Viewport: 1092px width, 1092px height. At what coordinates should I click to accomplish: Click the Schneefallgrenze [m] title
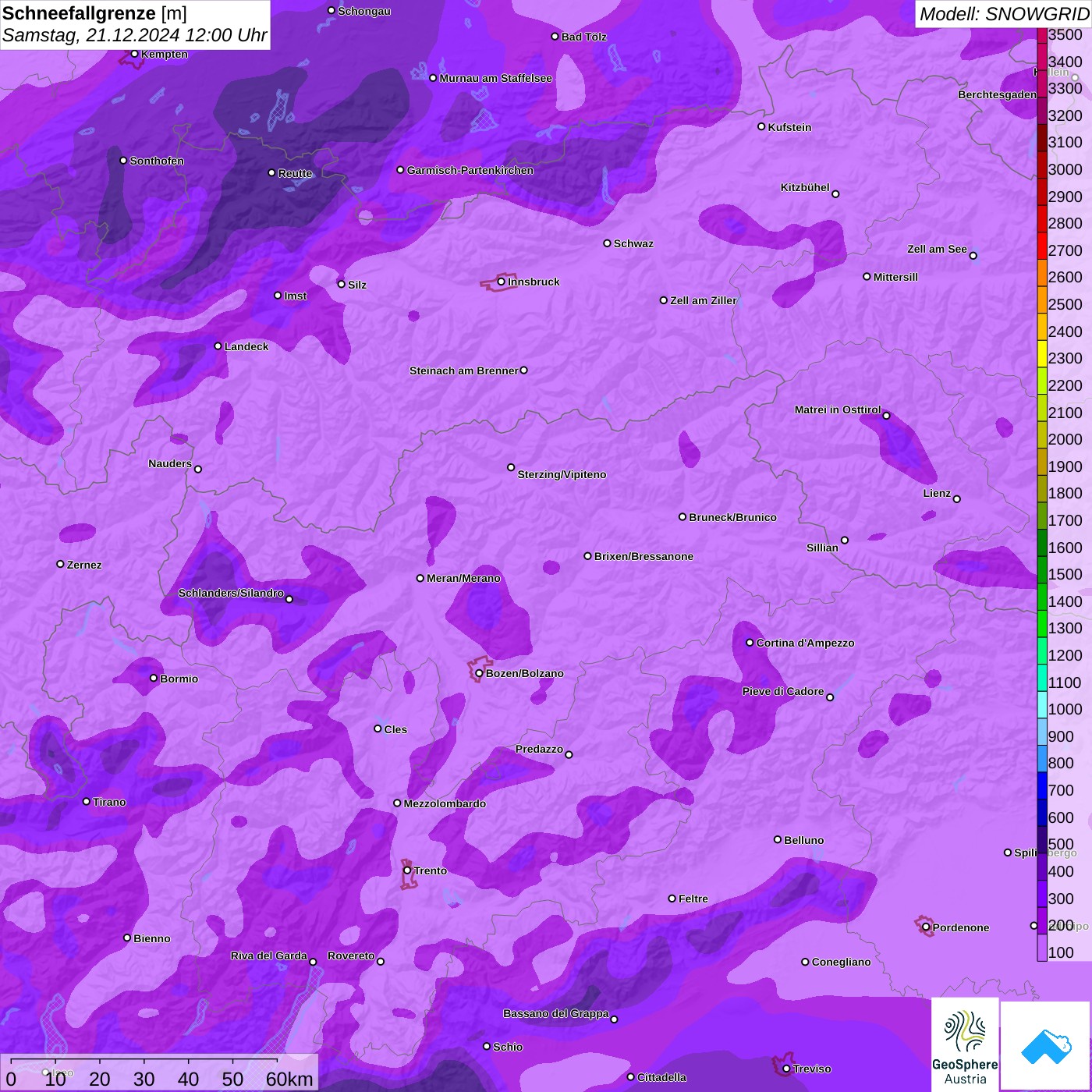(94, 13)
